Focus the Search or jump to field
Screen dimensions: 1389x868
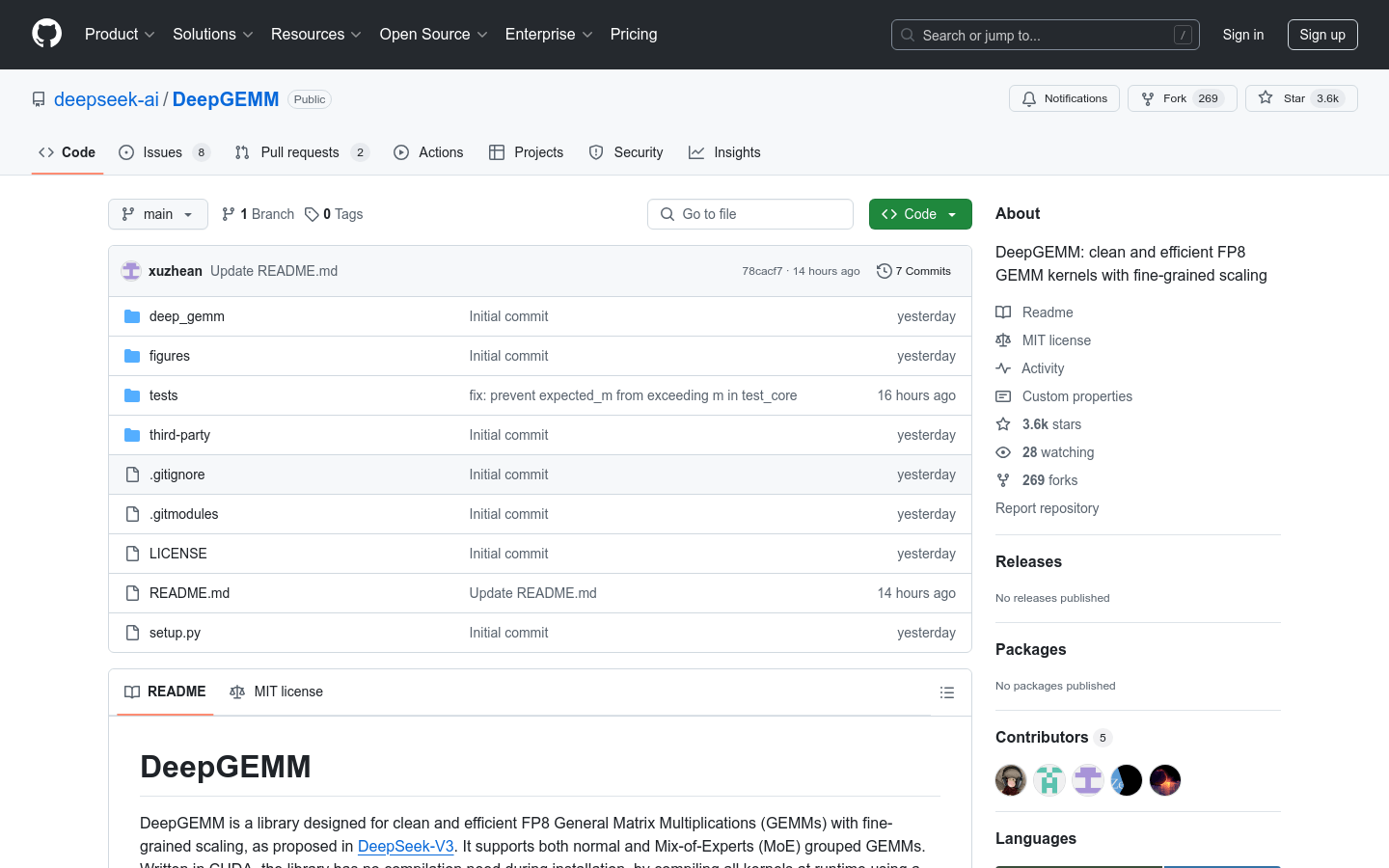pos(1046,35)
